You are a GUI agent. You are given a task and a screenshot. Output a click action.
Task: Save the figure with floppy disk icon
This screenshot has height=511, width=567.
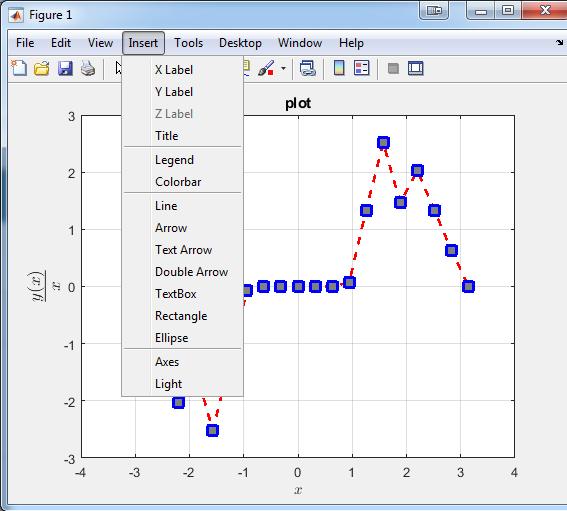point(65,68)
